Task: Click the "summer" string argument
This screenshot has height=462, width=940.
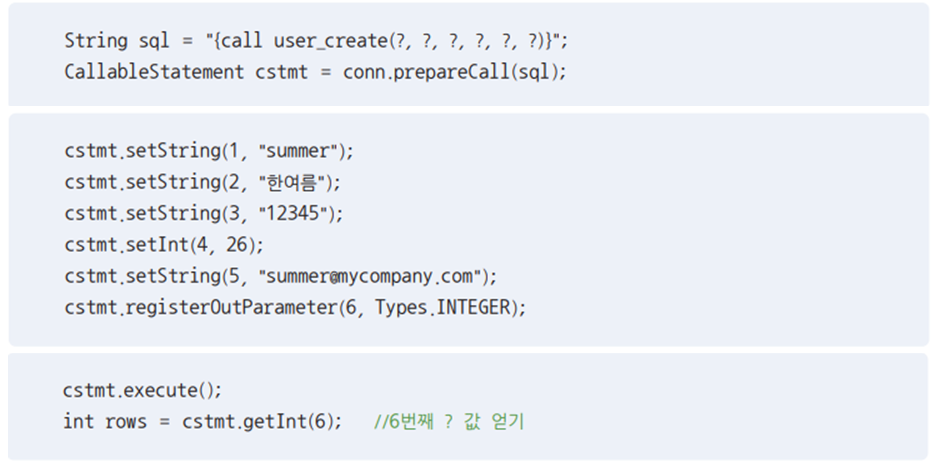Action: click(297, 151)
